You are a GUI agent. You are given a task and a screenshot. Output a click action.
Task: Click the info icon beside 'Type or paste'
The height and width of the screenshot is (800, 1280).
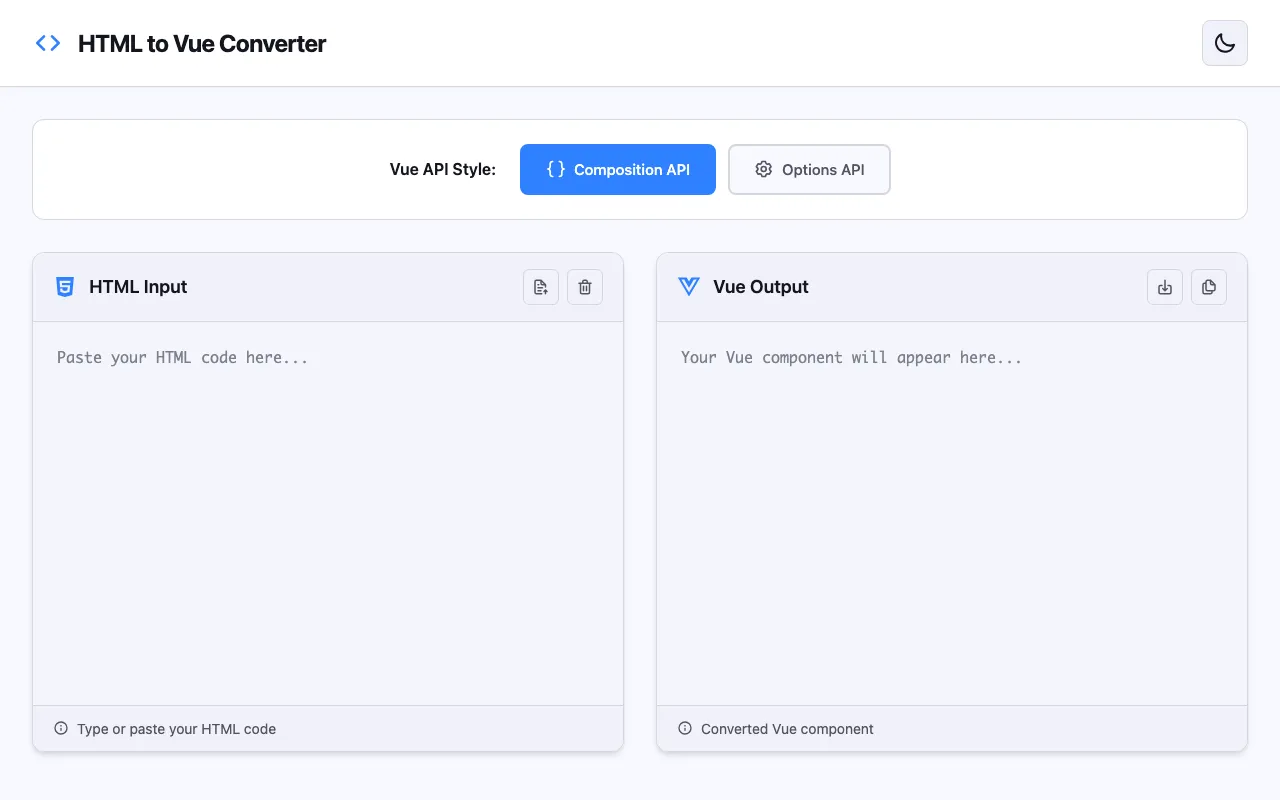point(61,728)
